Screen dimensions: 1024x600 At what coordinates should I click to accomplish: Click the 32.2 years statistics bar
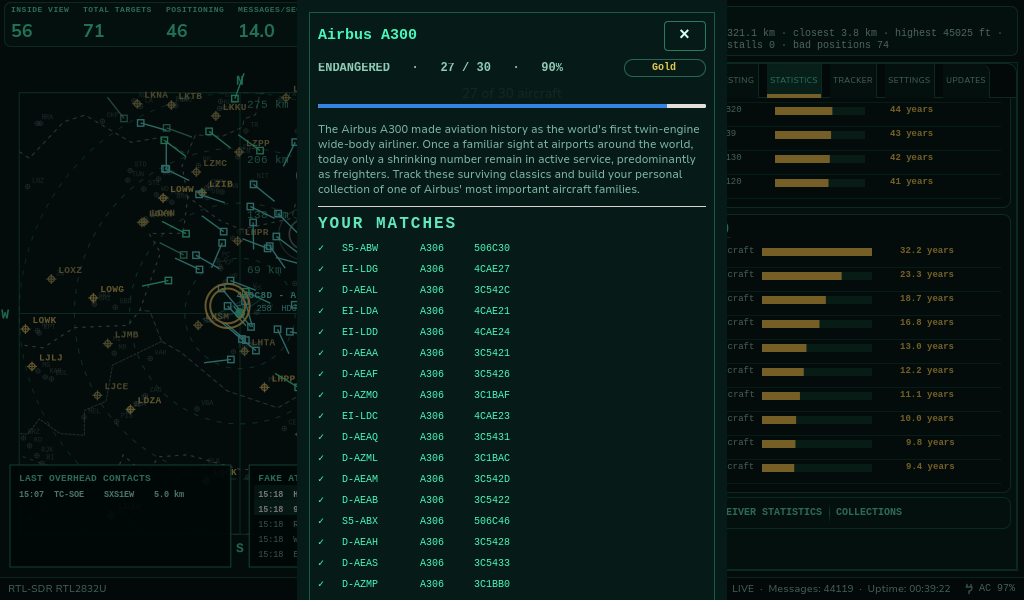click(x=816, y=252)
